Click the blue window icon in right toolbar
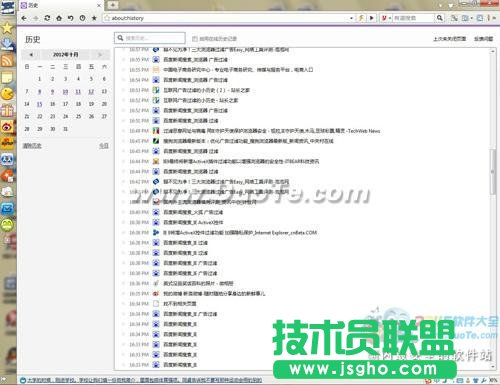The image size is (500, 385). click(479, 18)
